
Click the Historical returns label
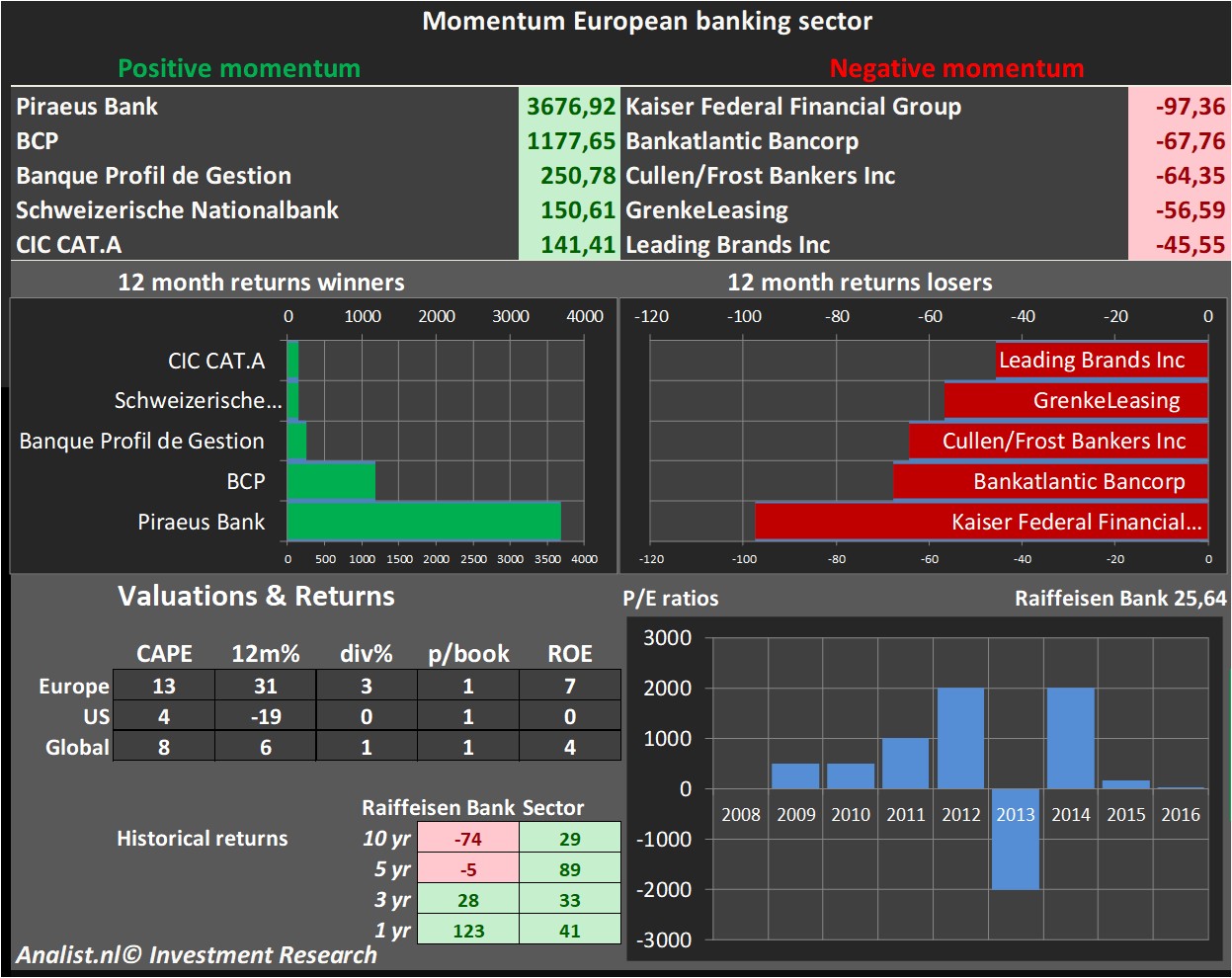[x=203, y=839]
